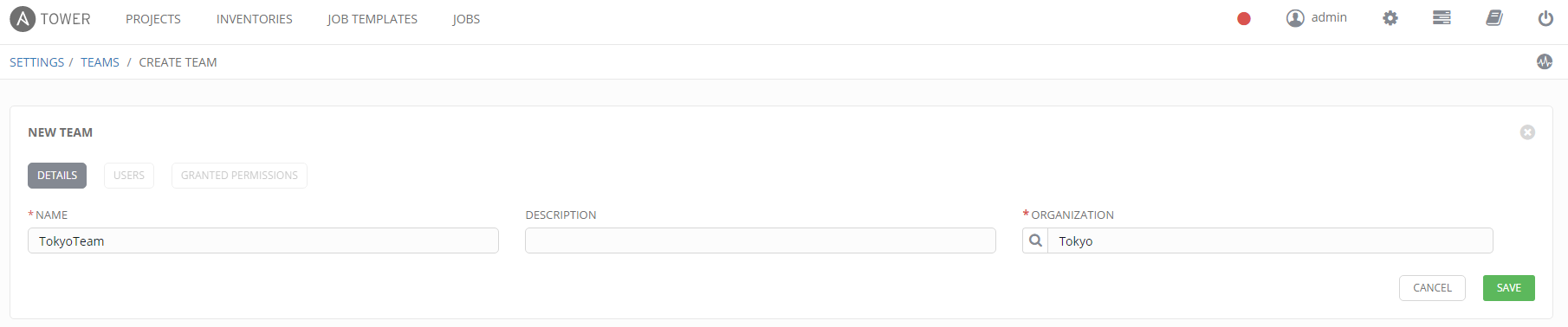Screen dimensions: 1568x327
Task: Switch to the Users tab
Action: [x=129, y=176]
